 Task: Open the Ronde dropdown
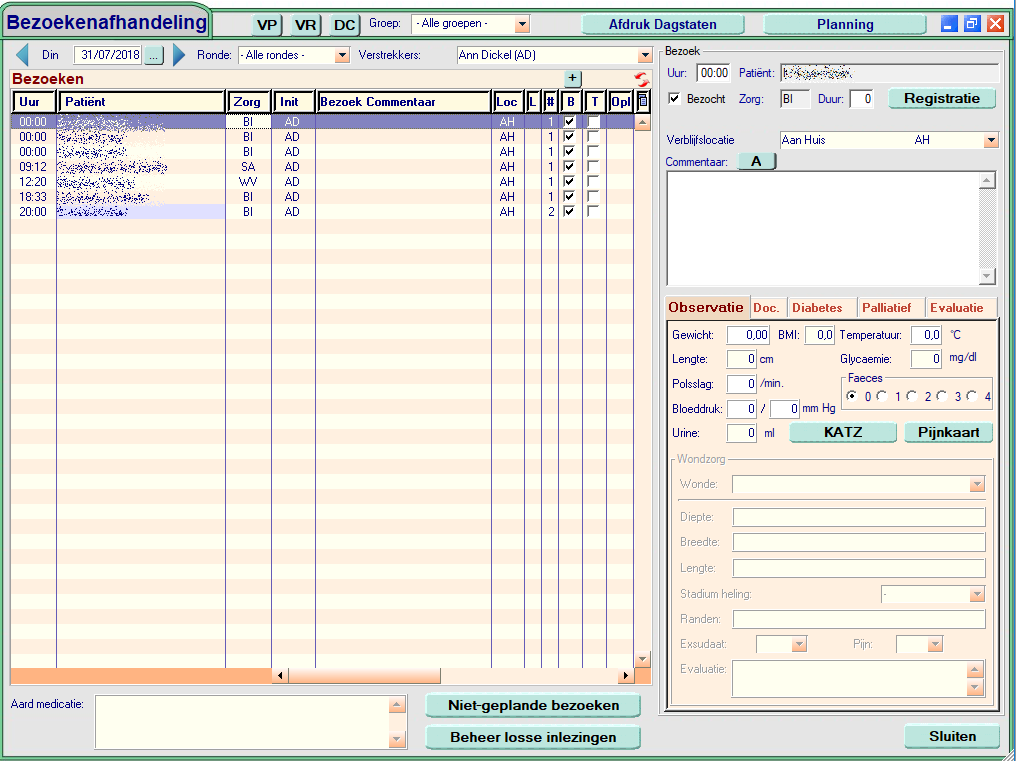tap(342, 56)
